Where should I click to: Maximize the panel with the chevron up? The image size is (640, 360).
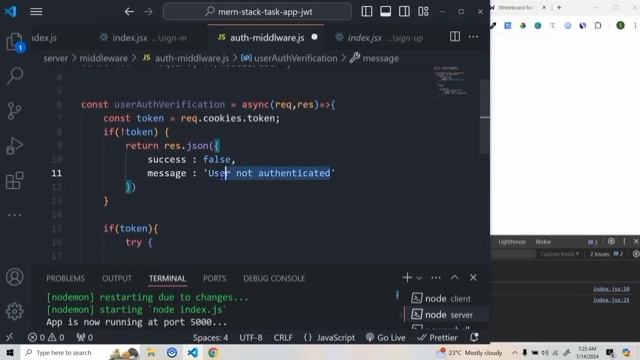(x=454, y=278)
